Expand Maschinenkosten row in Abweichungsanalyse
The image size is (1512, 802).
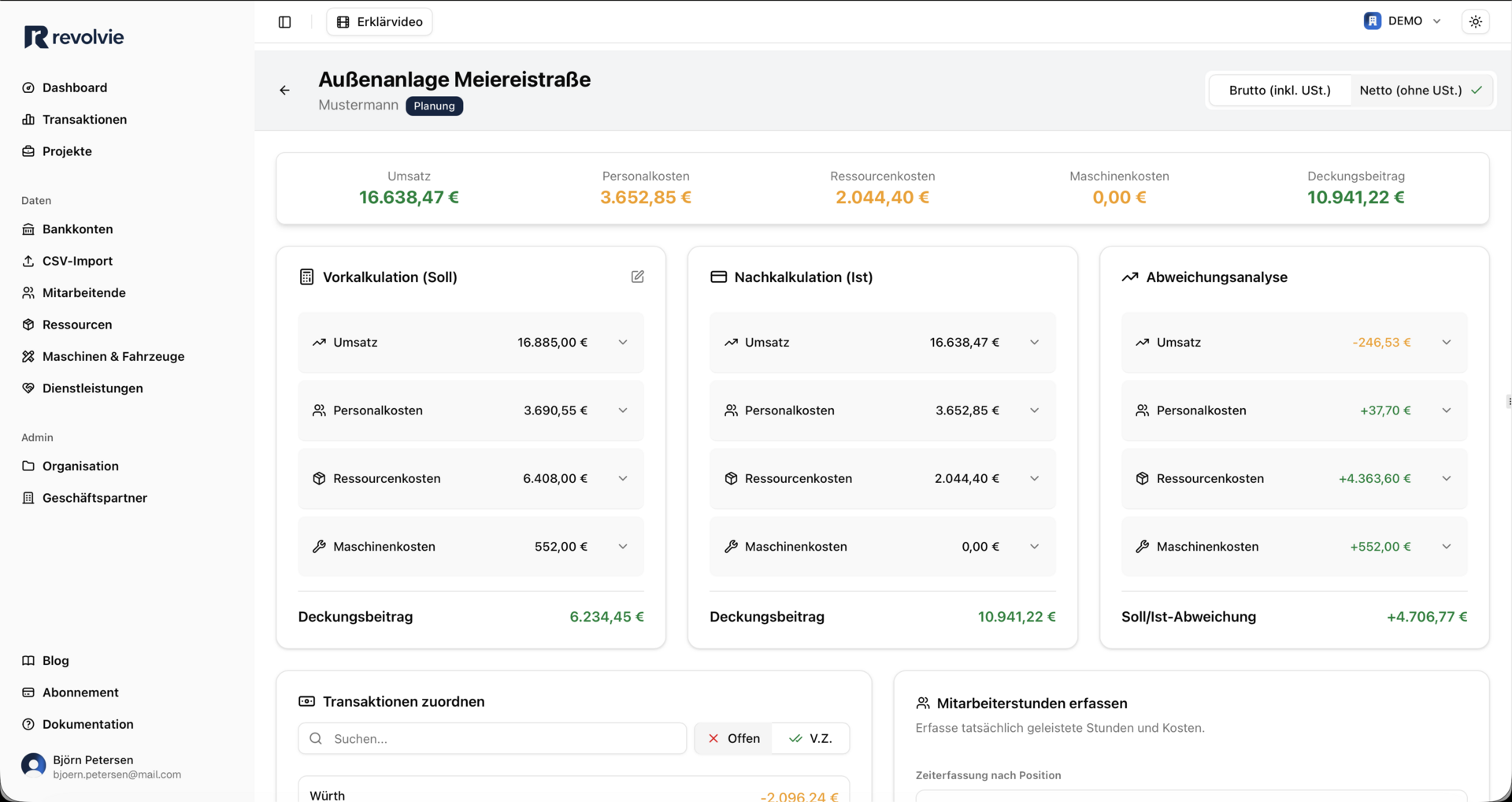click(x=1446, y=547)
